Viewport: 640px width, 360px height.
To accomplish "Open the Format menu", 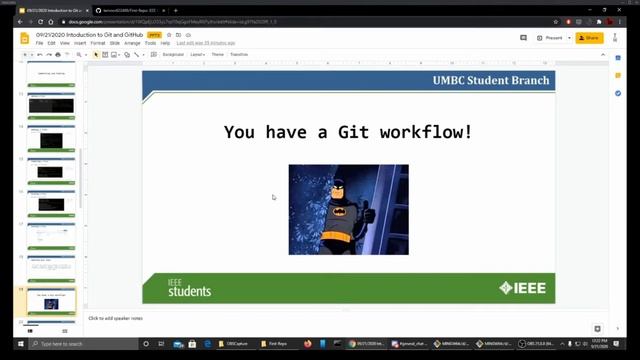I will pyautogui.click(x=98, y=43).
